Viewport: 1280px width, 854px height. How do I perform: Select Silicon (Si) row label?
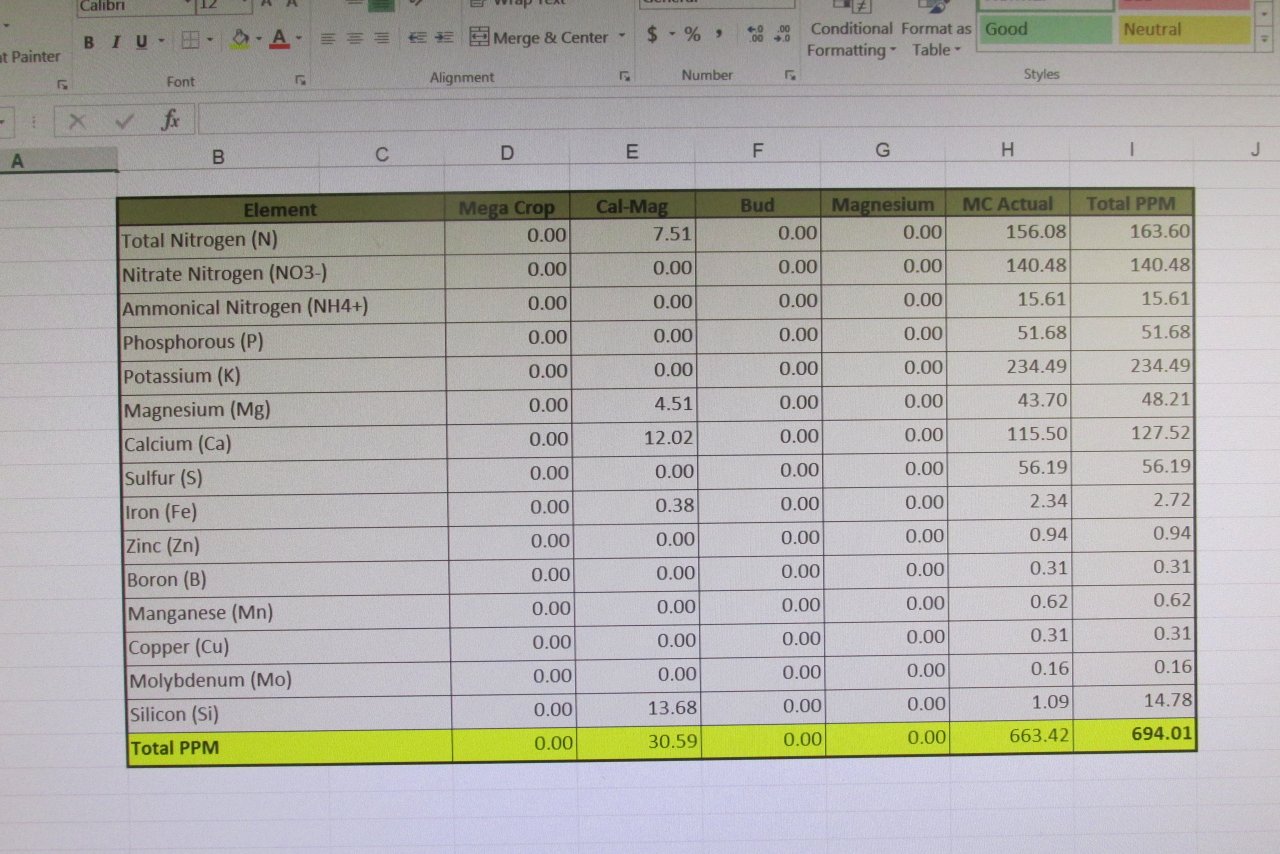click(289, 713)
